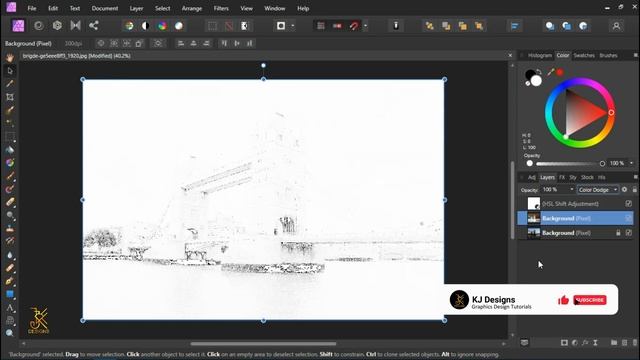Select the Blur Brush tool
The image size is (640, 360).
[10, 255]
